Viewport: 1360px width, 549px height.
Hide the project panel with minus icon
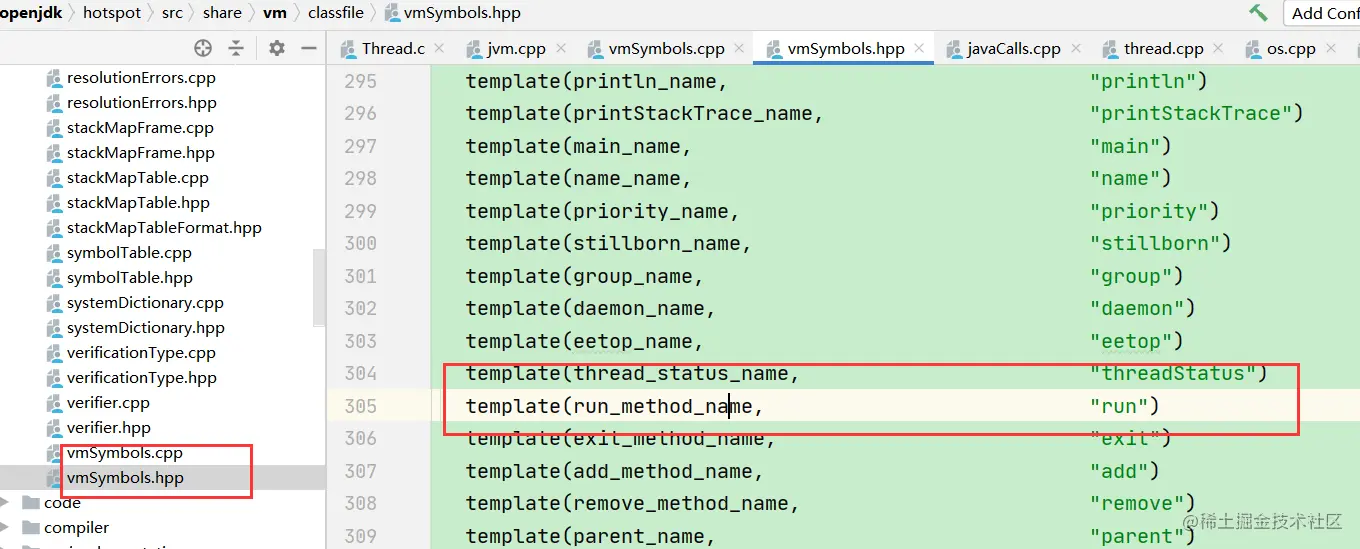point(309,48)
